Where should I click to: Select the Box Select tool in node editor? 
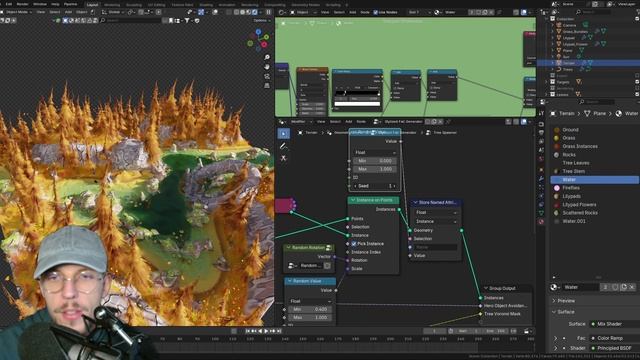point(284,133)
